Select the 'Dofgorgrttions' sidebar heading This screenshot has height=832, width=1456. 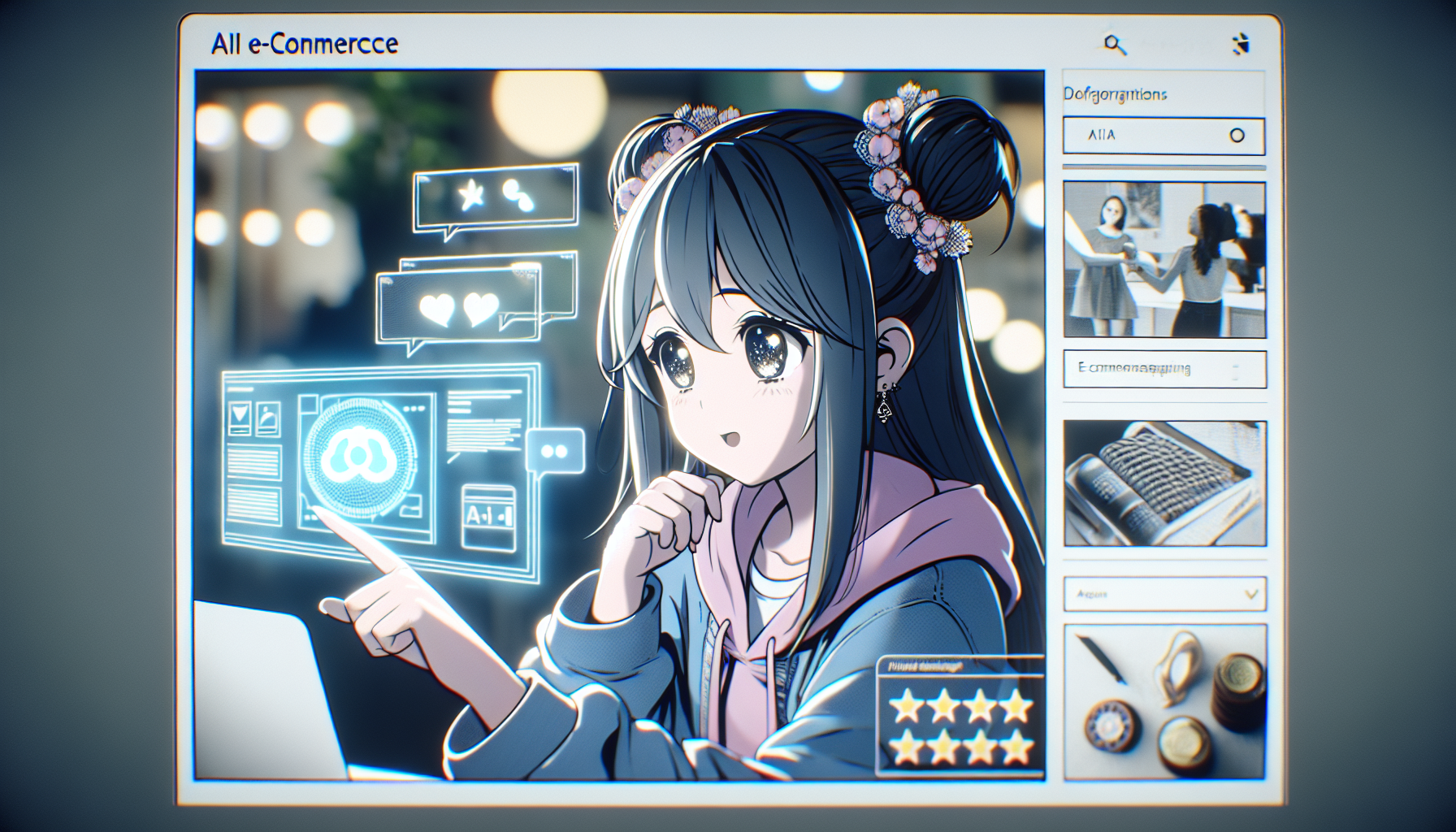pyautogui.click(x=1115, y=95)
